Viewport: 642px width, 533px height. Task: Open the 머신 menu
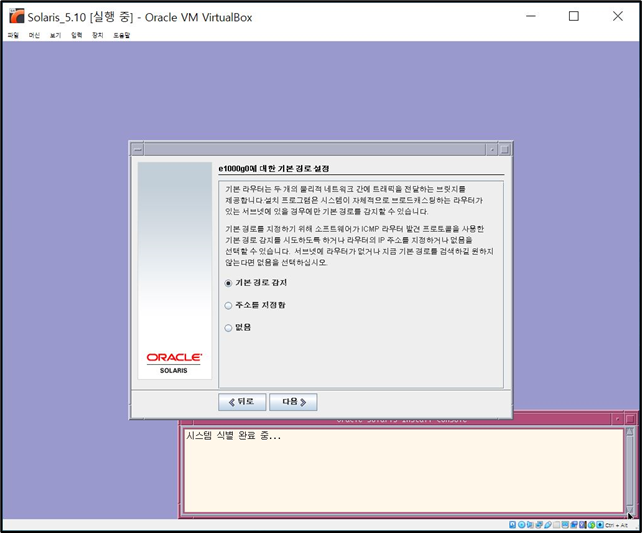34,35
